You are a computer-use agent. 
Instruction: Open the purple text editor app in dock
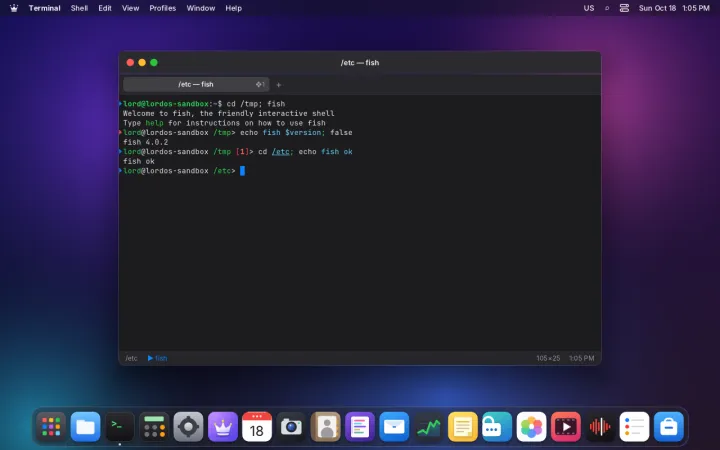360,427
